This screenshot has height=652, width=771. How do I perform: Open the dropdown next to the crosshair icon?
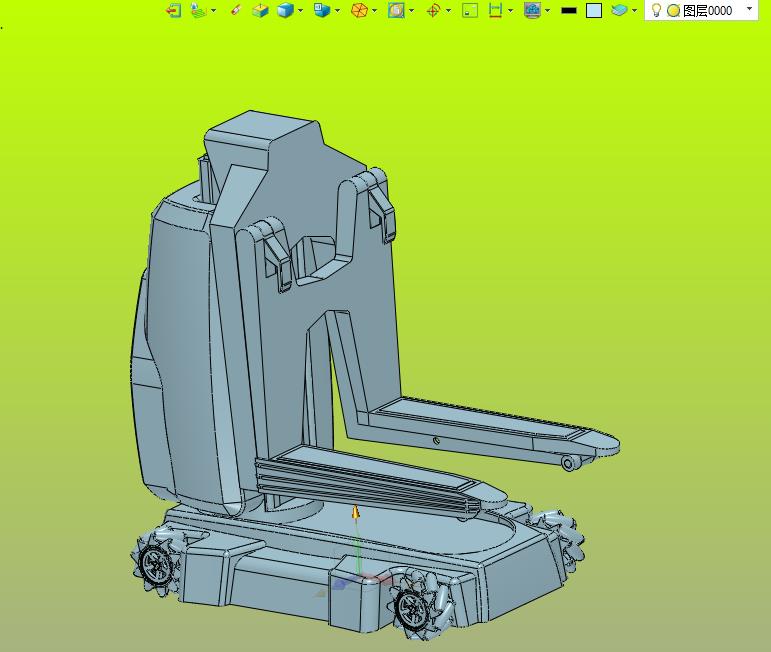(x=448, y=10)
